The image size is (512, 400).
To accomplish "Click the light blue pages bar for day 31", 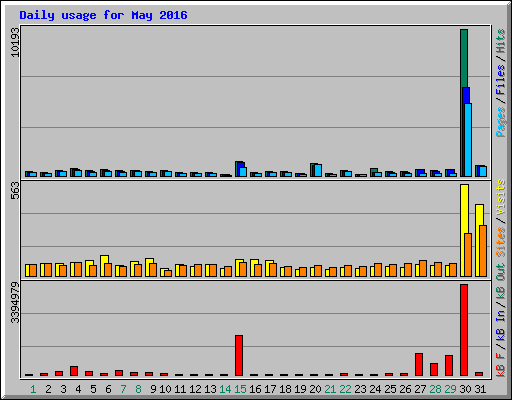I will [x=483, y=172].
